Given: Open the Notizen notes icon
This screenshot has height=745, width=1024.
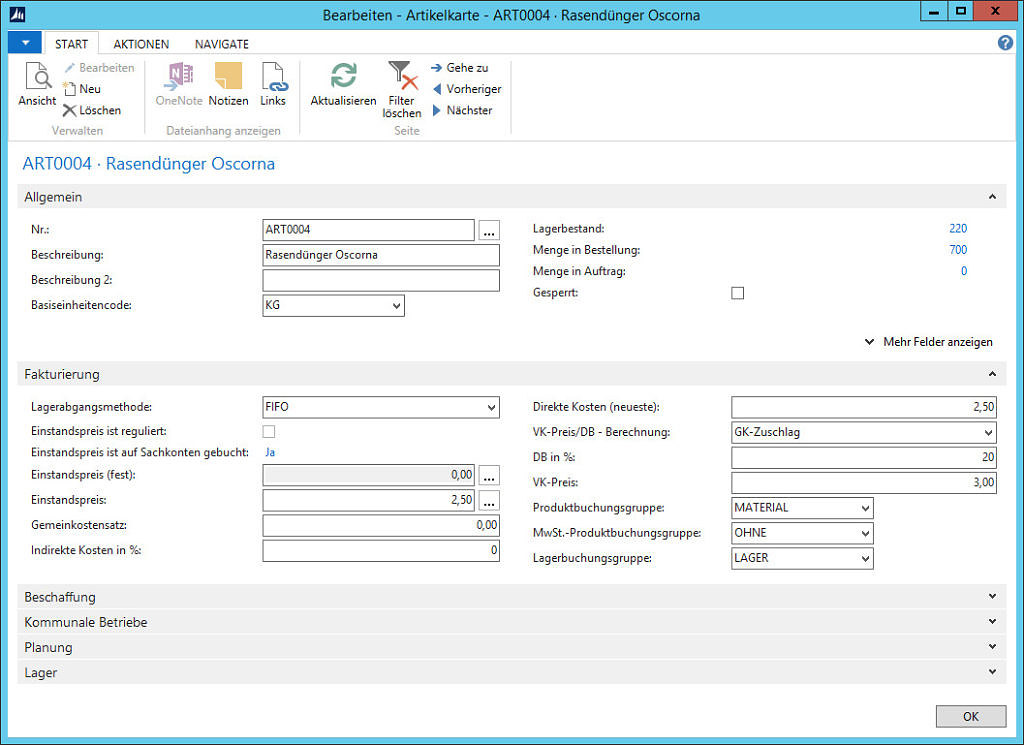Looking at the screenshot, I should (229, 84).
